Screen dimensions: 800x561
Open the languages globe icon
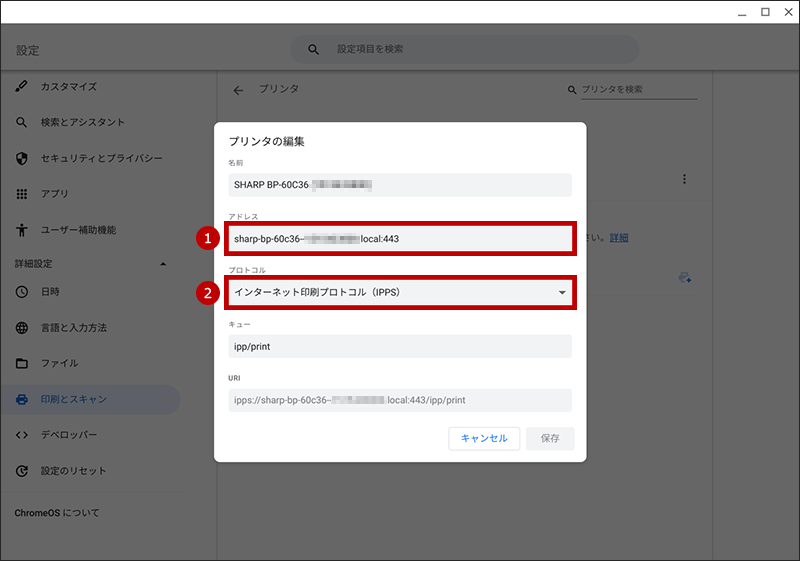coord(21,327)
